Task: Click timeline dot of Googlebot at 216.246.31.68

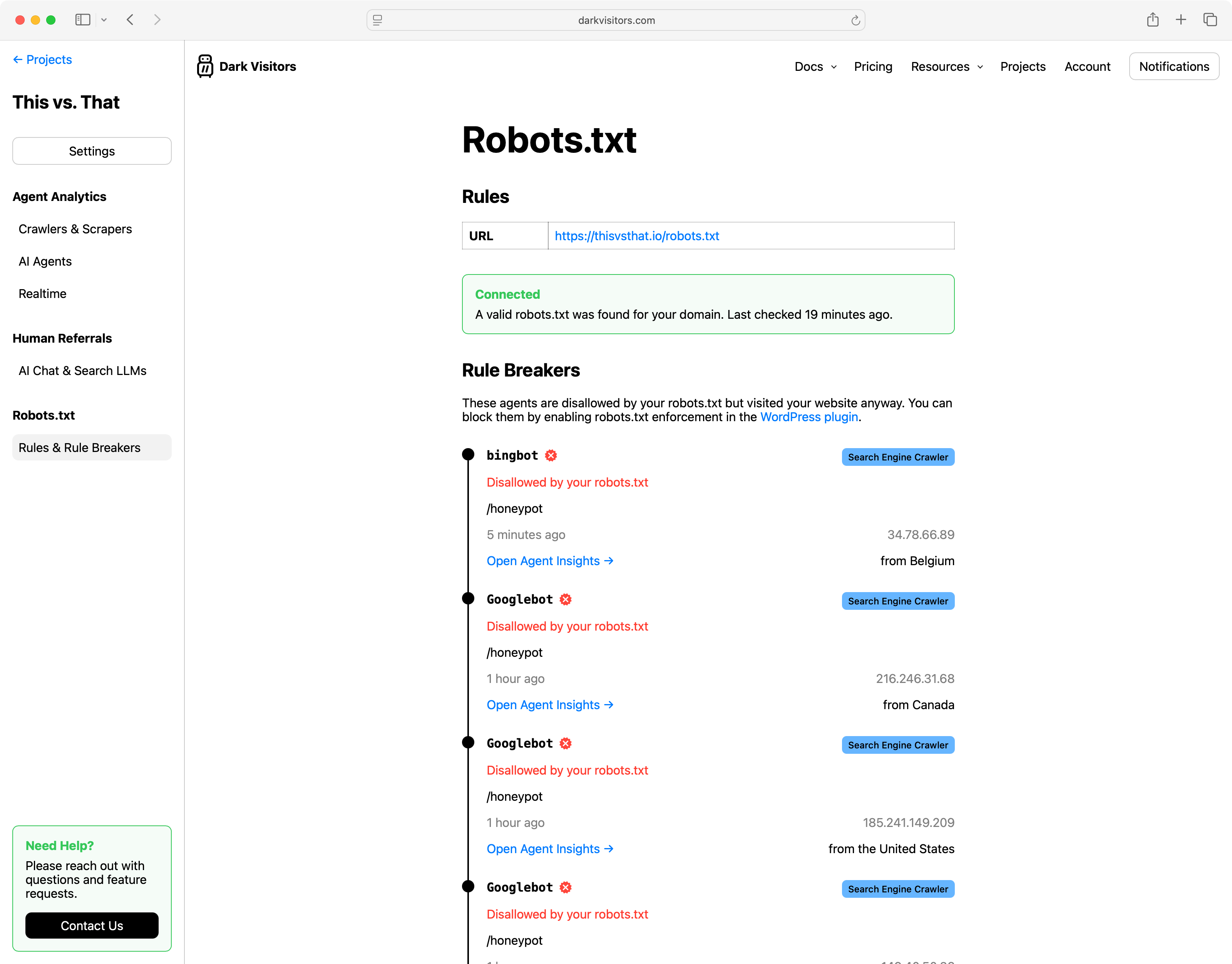Action: 468,598
